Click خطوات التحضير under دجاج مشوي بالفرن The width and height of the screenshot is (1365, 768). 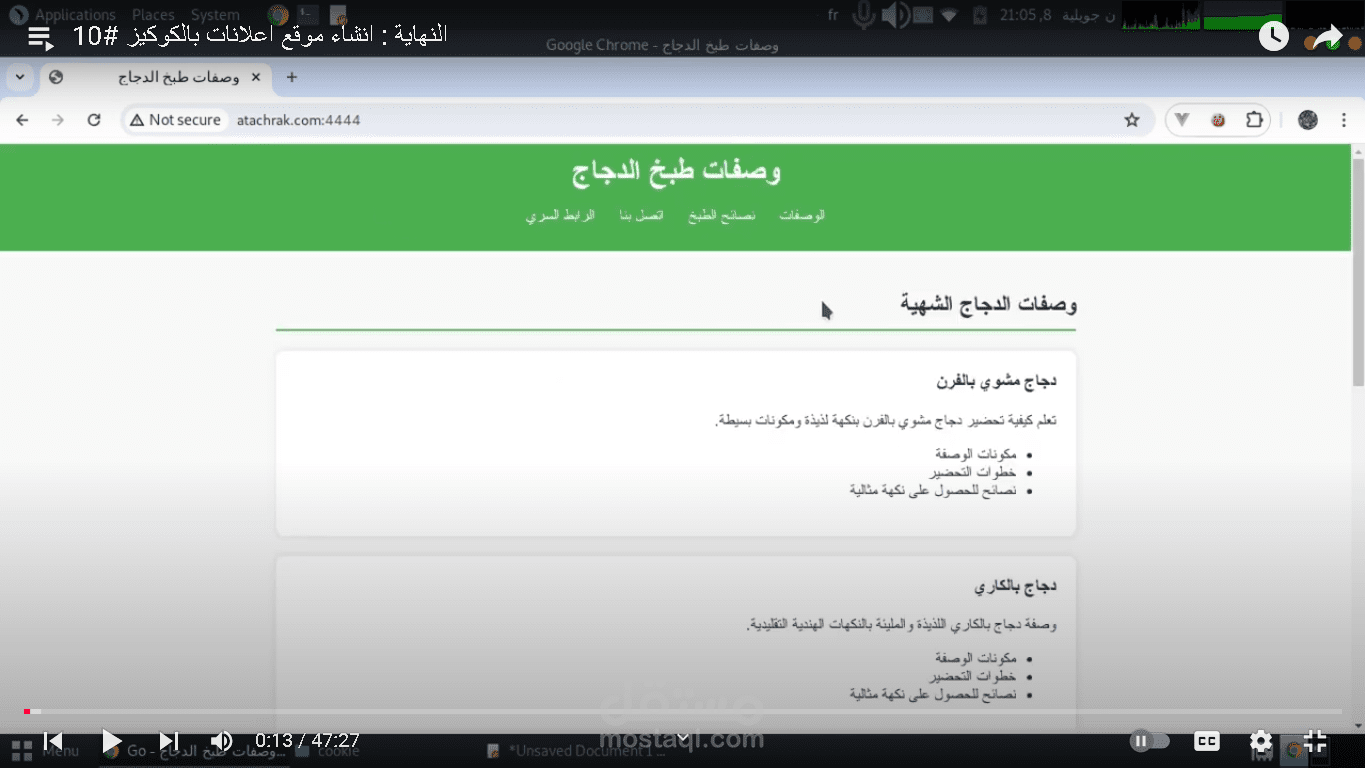coord(972,472)
